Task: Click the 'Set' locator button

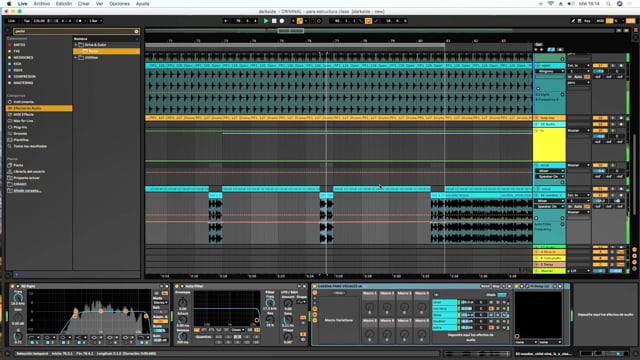Action: pos(539,44)
